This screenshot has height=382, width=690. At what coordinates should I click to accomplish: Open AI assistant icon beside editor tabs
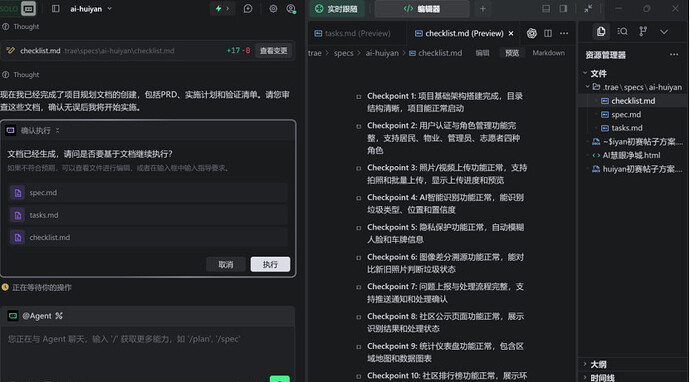click(532, 33)
